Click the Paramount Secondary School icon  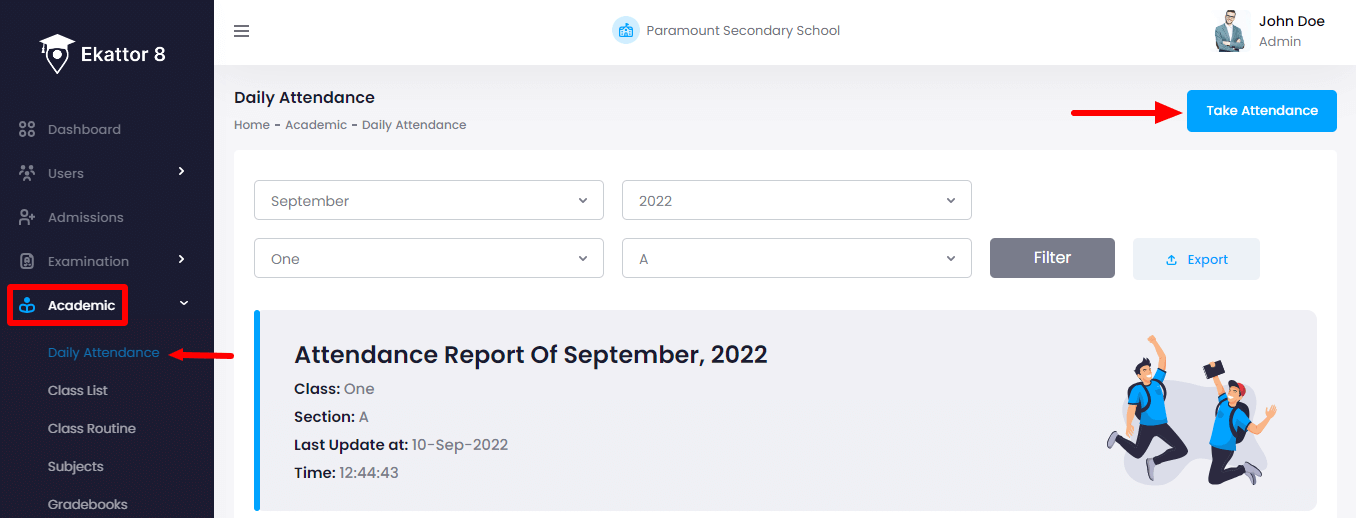(x=626, y=30)
